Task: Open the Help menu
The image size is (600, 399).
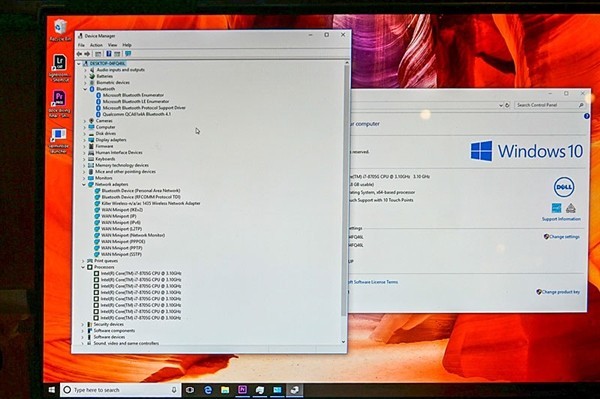Action: [127, 45]
